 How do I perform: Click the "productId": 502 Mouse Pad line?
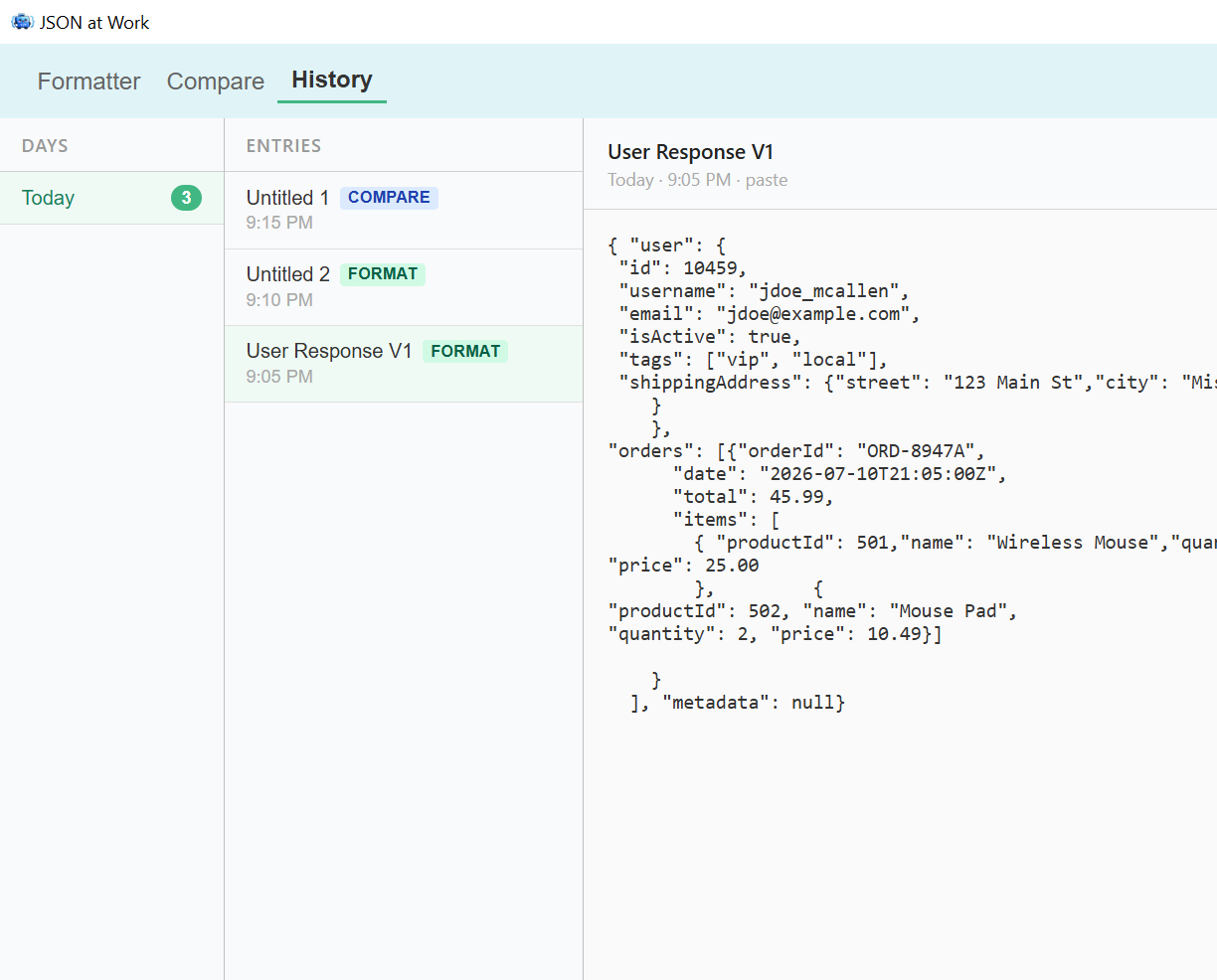pos(812,611)
